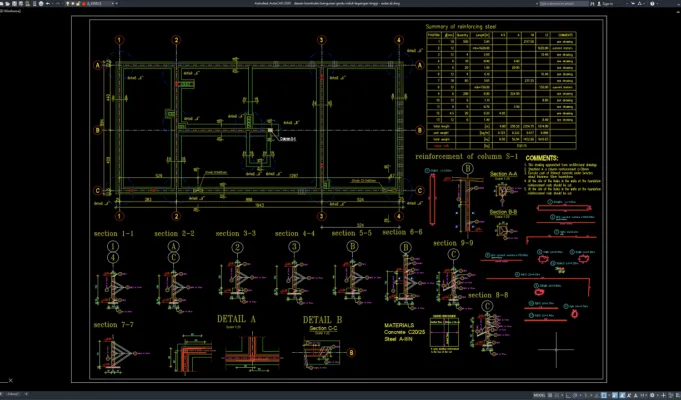This screenshot has width=681, height=400.
Task: Select the 'MATERIALS' heading text
Action: [x=399, y=325]
